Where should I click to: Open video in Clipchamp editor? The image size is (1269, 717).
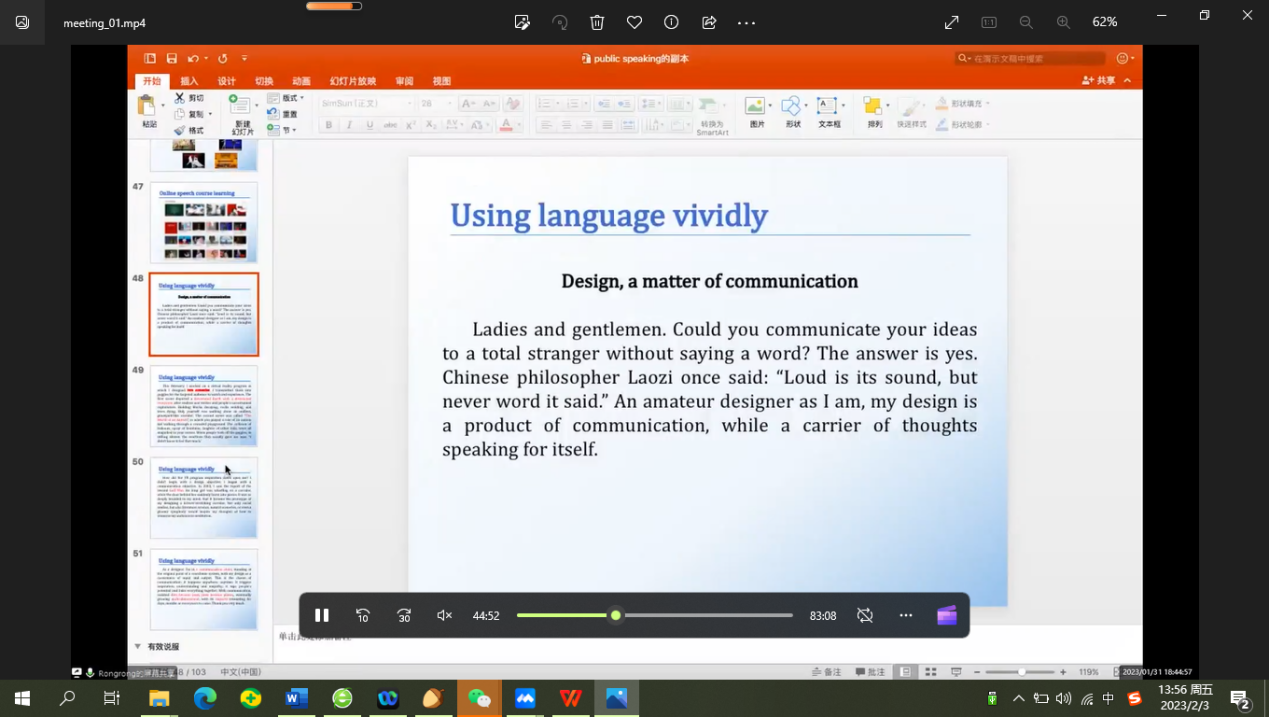(946, 615)
